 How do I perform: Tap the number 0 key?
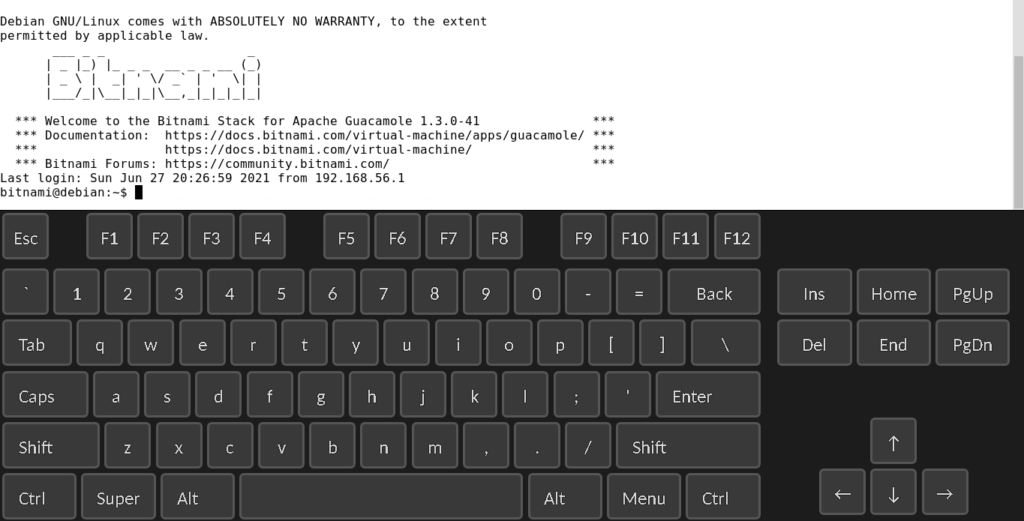tap(537, 292)
